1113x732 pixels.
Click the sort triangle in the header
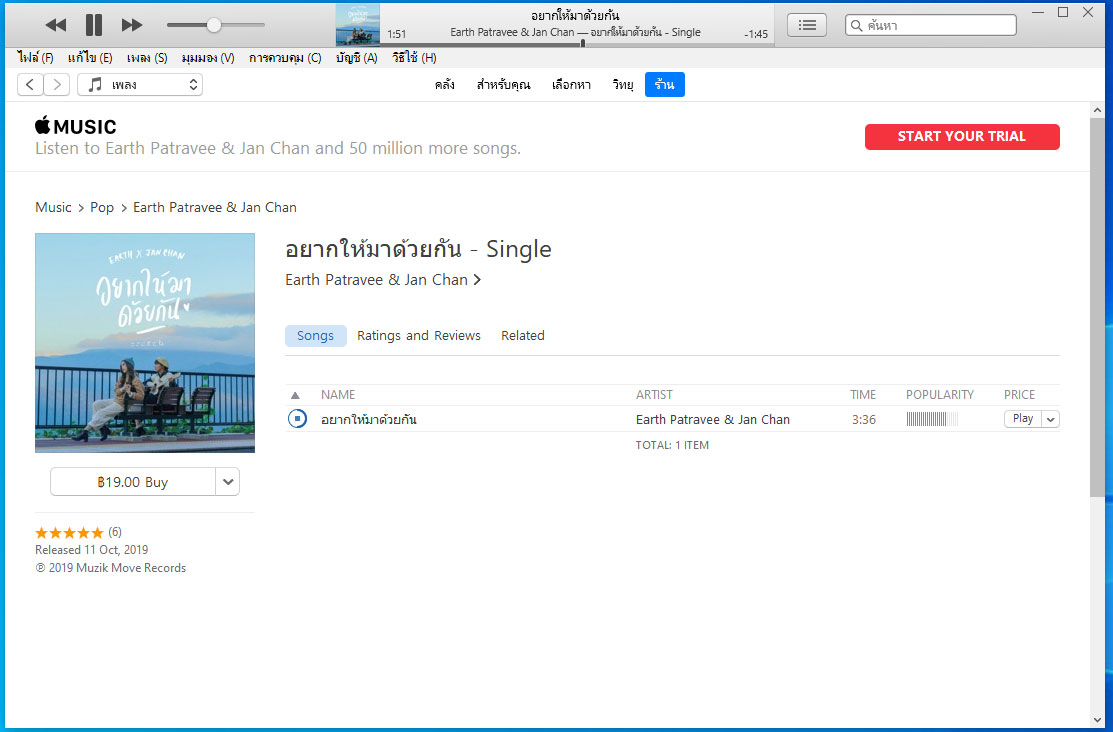[x=295, y=395]
